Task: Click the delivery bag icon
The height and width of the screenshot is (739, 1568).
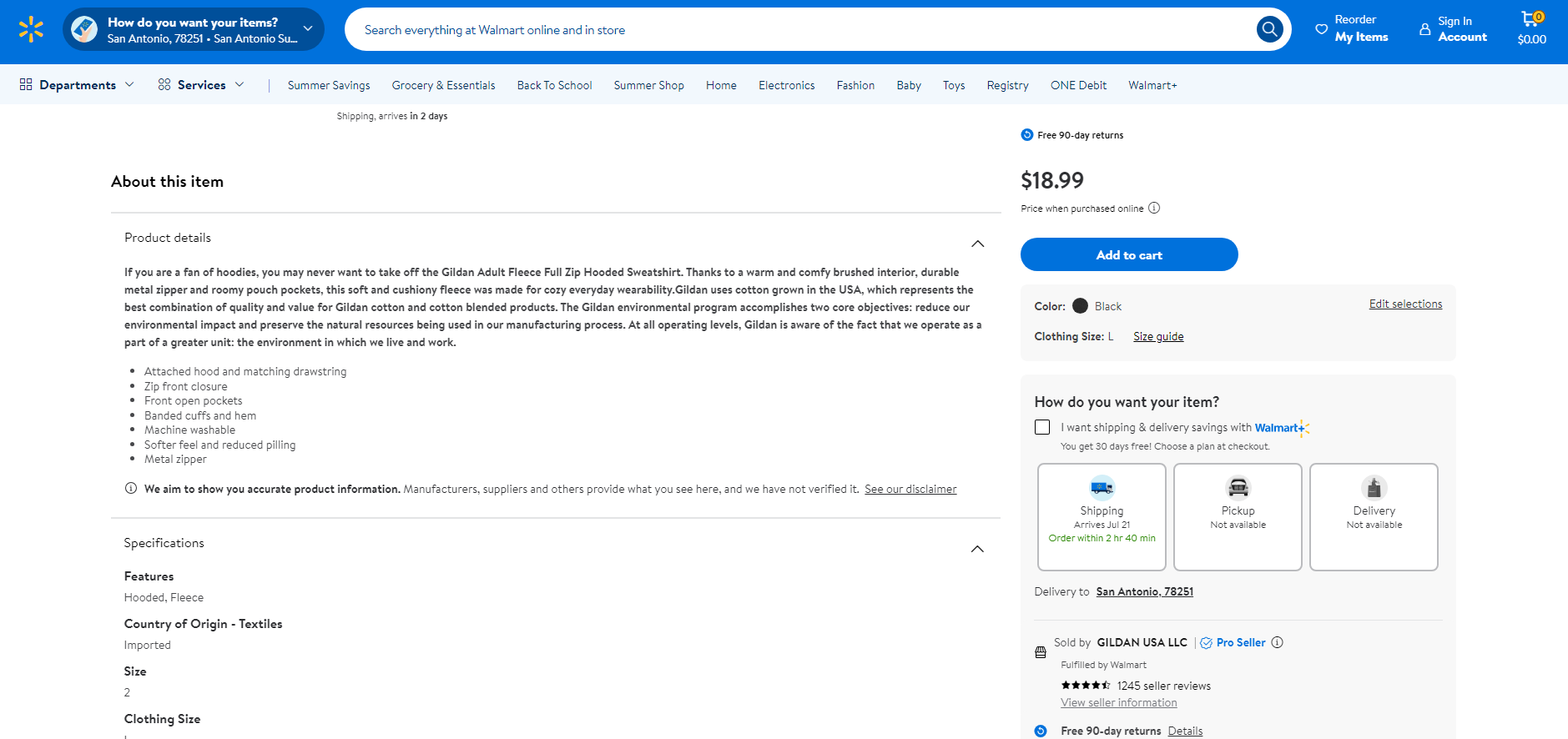Action: click(x=1374, y=487)
